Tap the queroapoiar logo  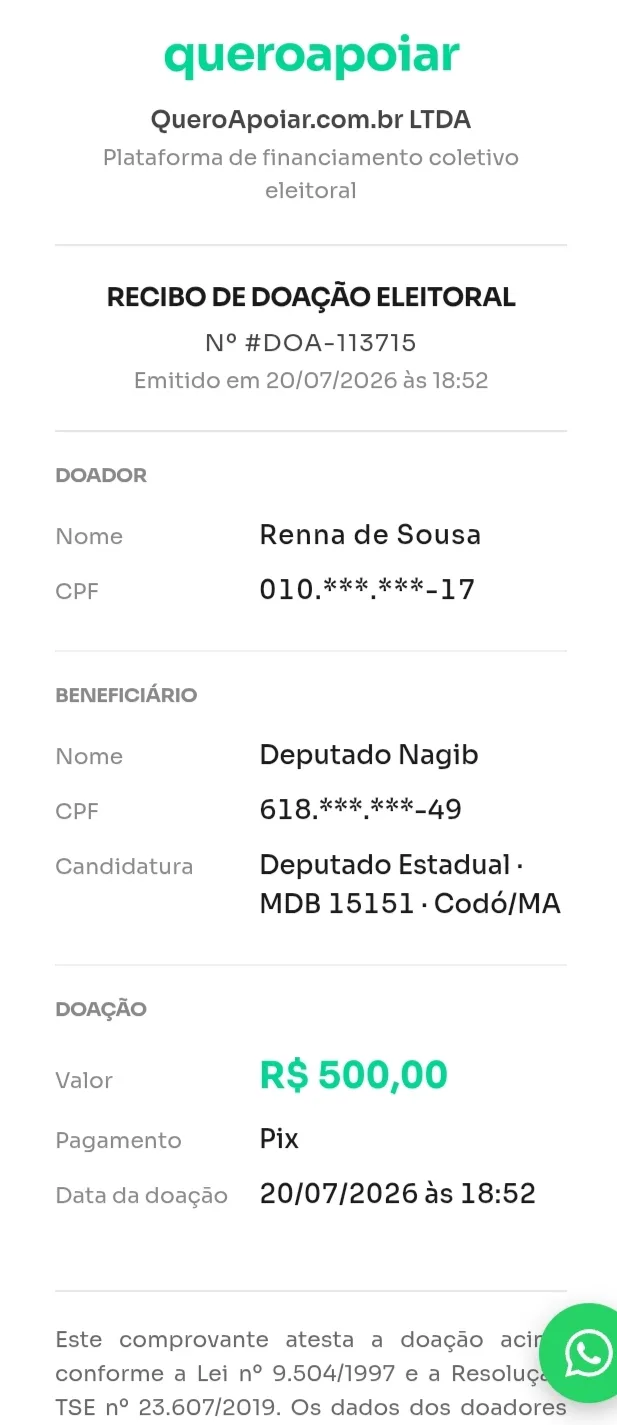tap(311, 58)
